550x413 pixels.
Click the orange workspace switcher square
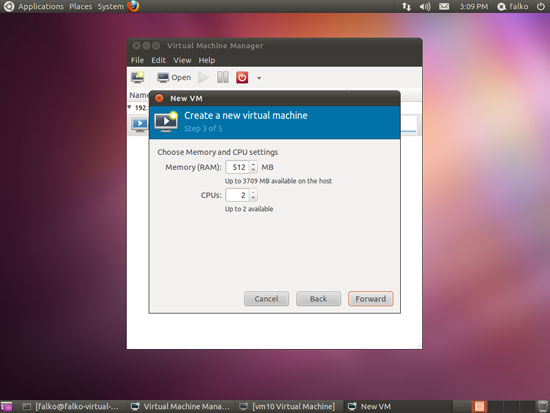pos(479,406)
